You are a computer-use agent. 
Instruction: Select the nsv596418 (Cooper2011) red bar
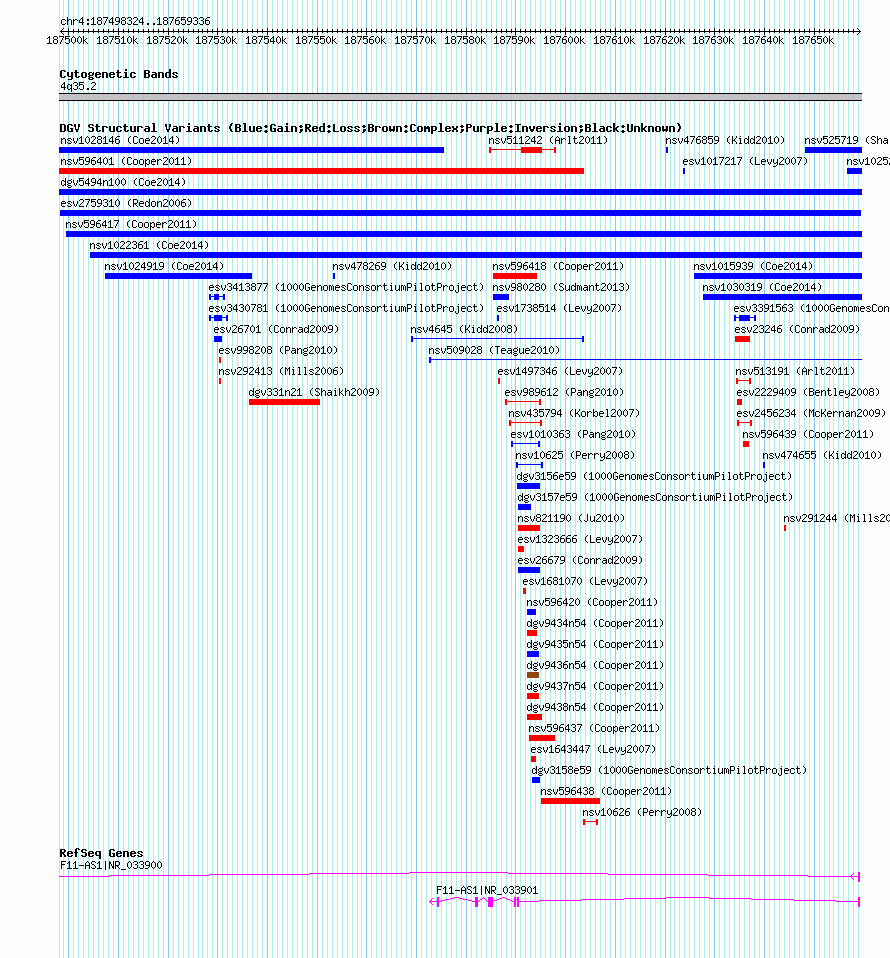514,276
